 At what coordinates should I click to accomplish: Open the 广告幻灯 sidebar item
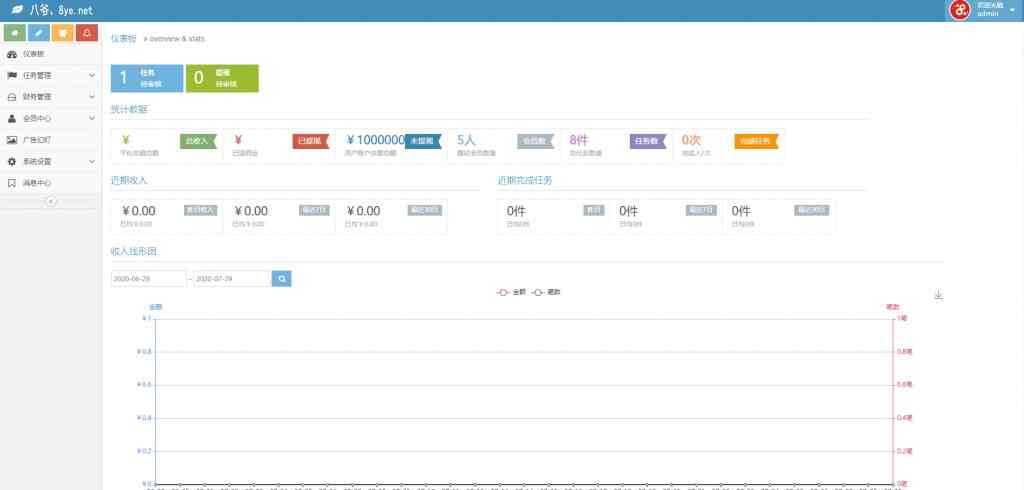pos(51,140)
